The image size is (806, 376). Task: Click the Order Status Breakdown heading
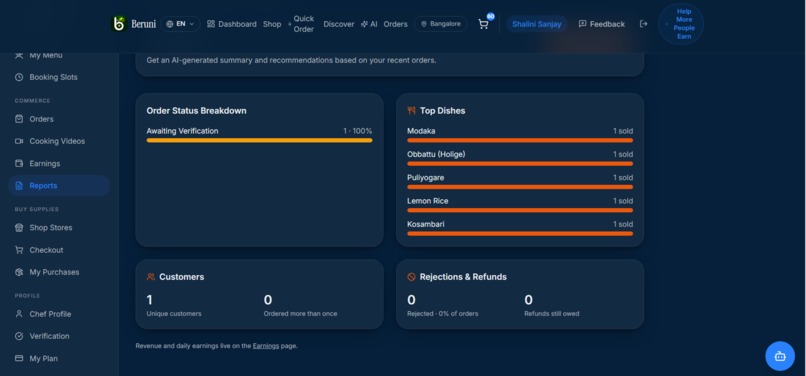(x=196, y=111)
